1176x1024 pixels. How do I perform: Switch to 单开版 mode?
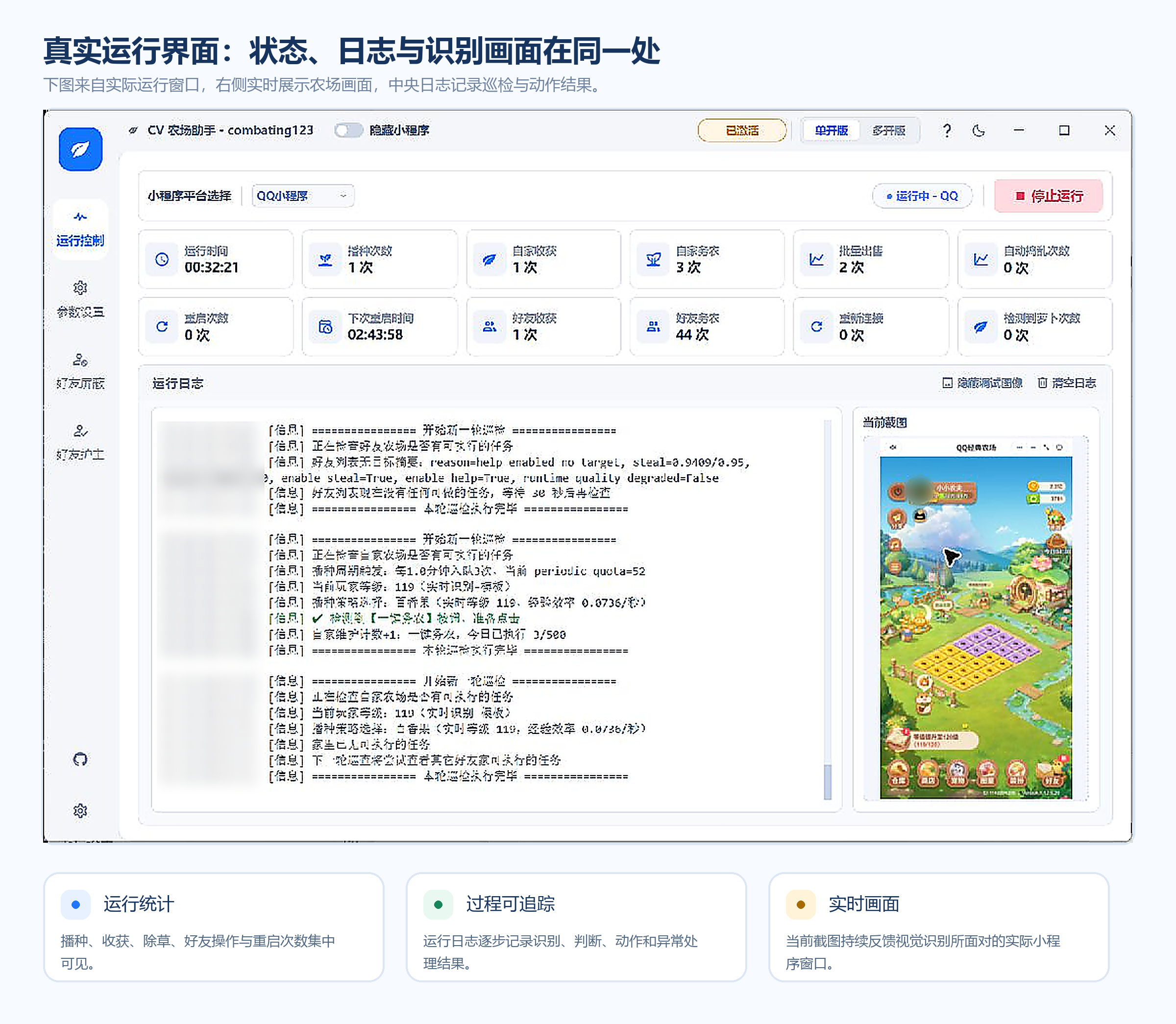tap(831, 130)
